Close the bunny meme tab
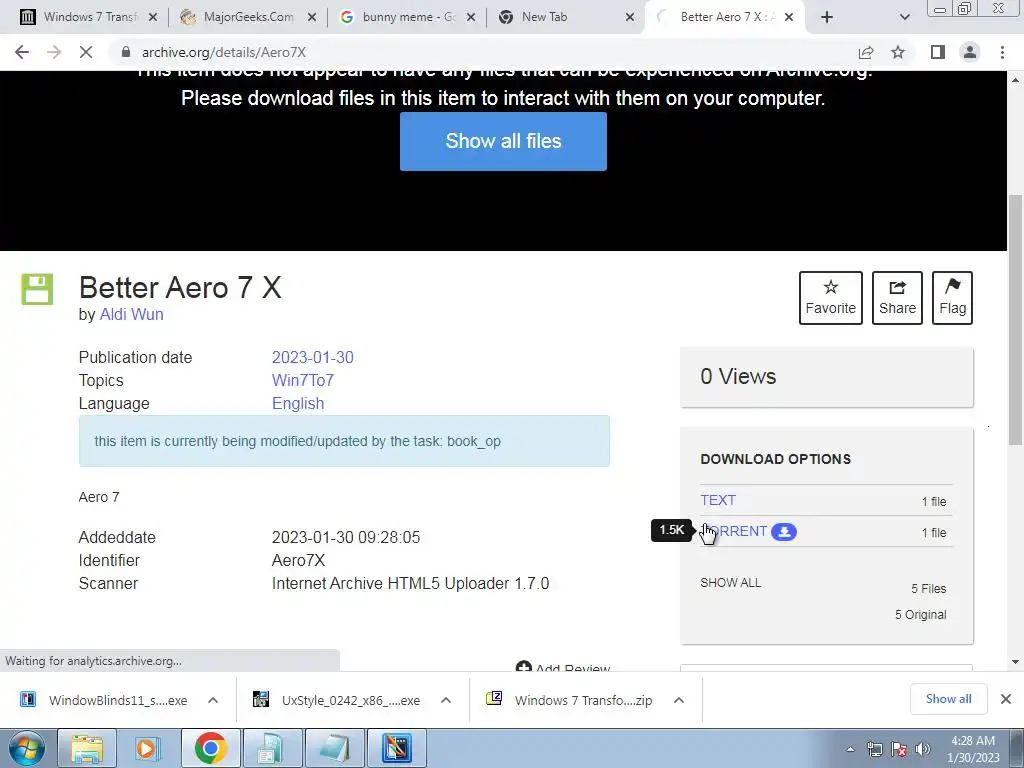1024x768 pixels. click(x=471, y=18)
